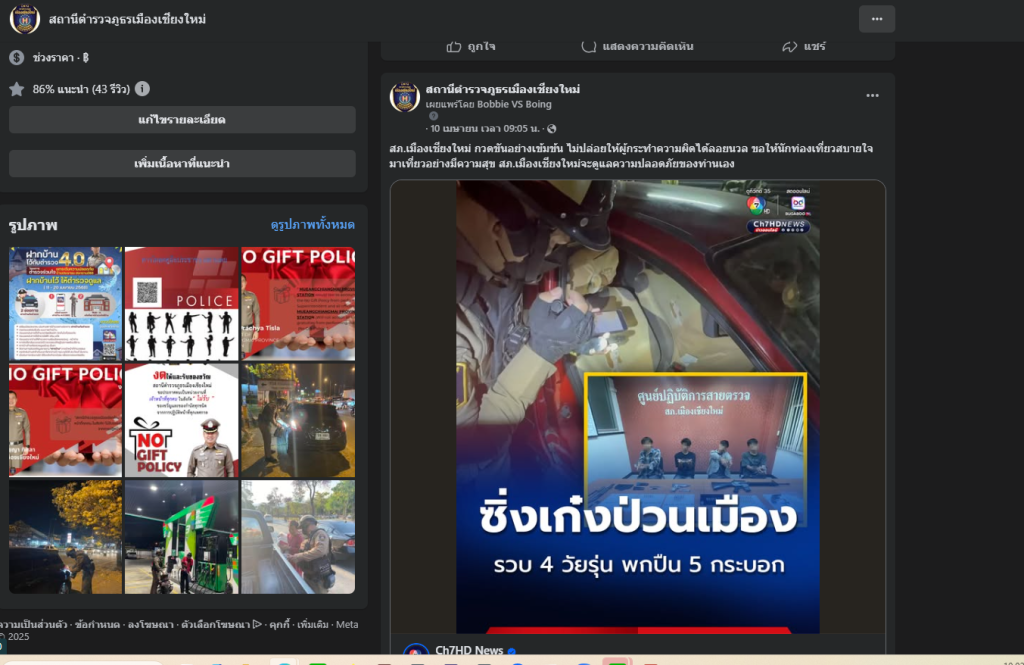
Task: Click the star rating icon beside 86% แนะนำ
Action: coord(17,89)
